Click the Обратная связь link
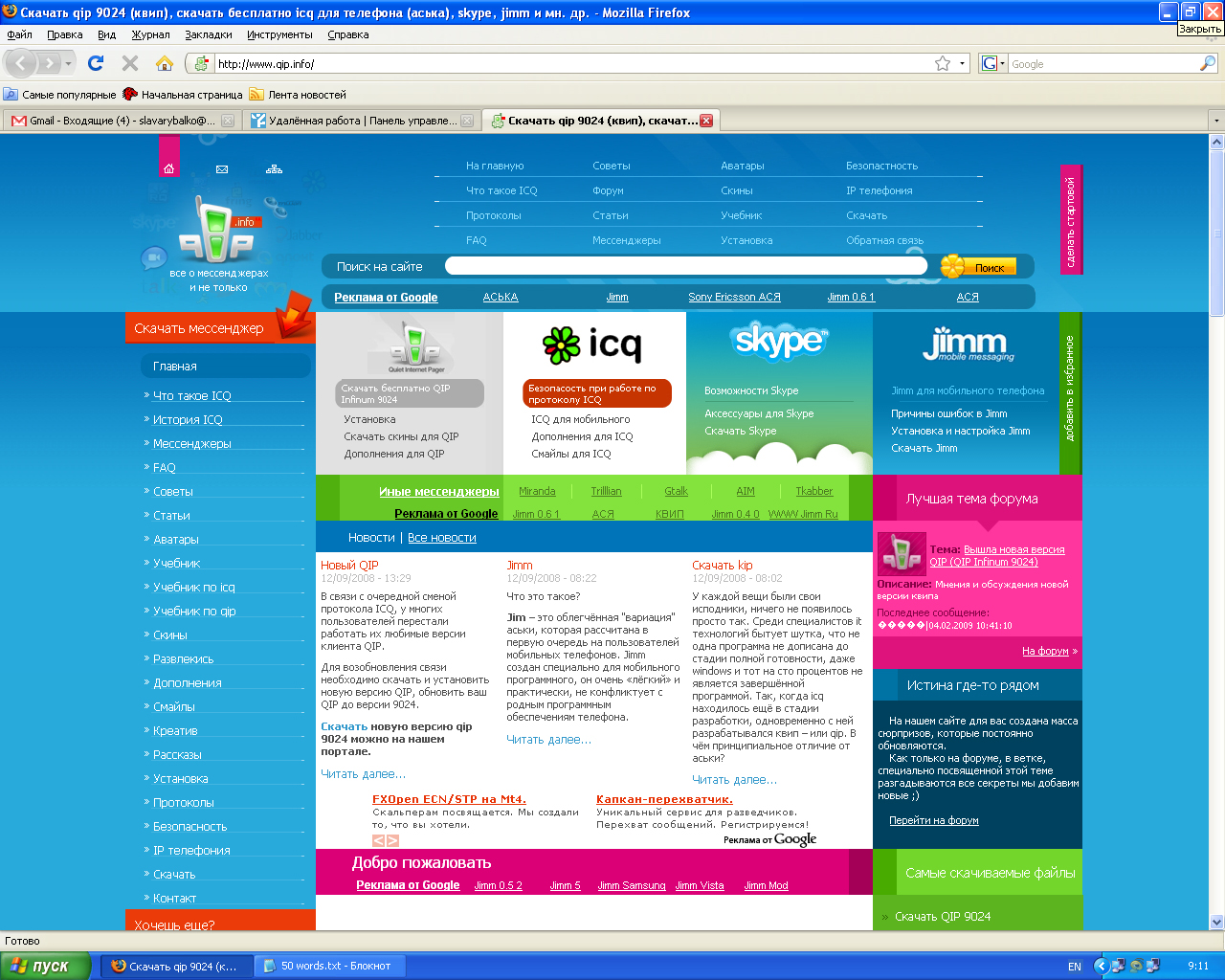Screen dimensions: 1225x980 pyautogui.click(x=884, y=240)
